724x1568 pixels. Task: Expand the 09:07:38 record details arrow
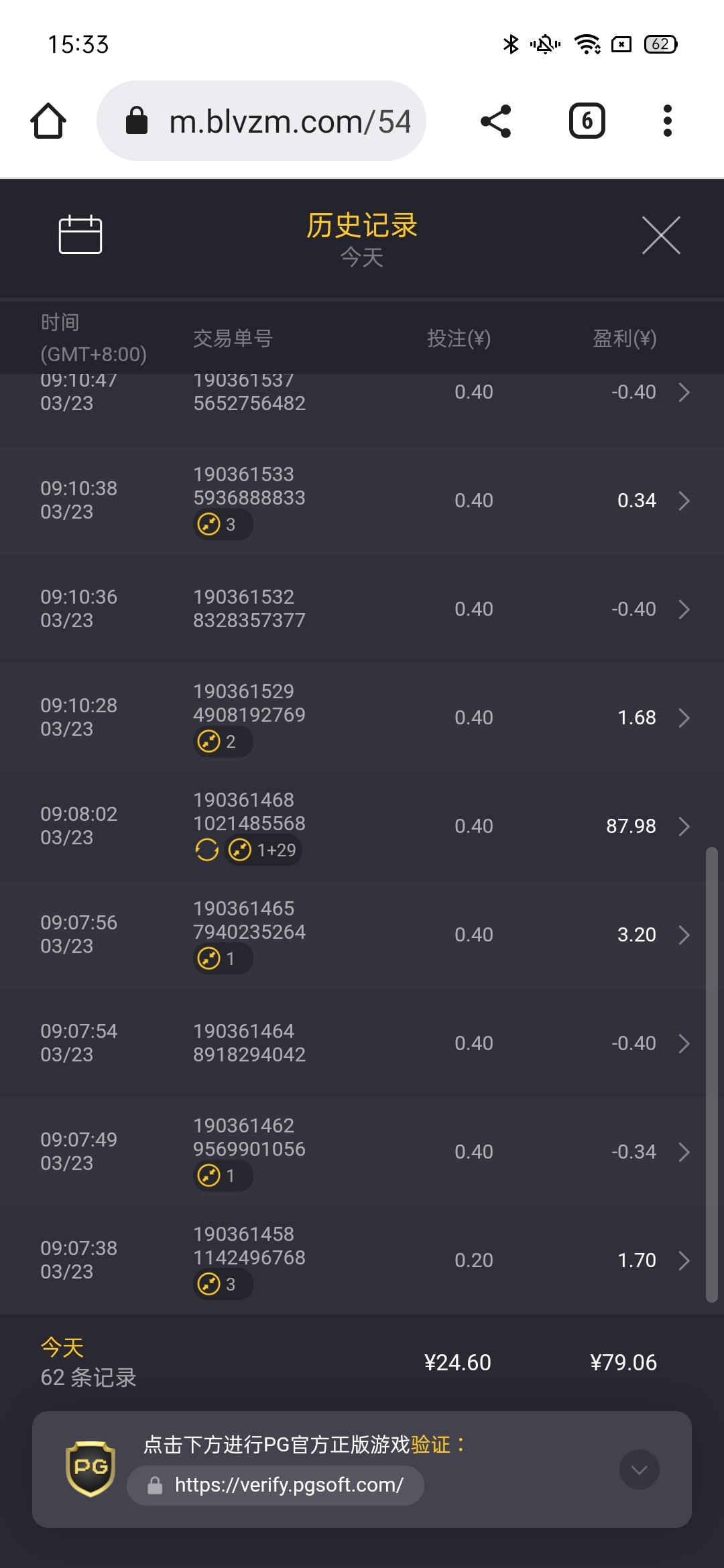[684, 1260]
